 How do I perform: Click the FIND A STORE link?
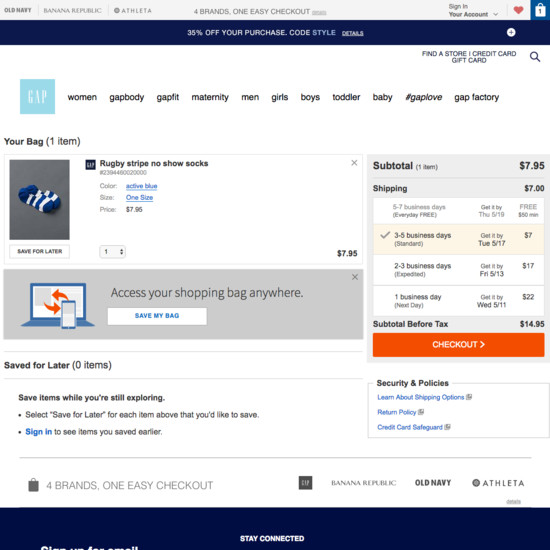point(444,54)
